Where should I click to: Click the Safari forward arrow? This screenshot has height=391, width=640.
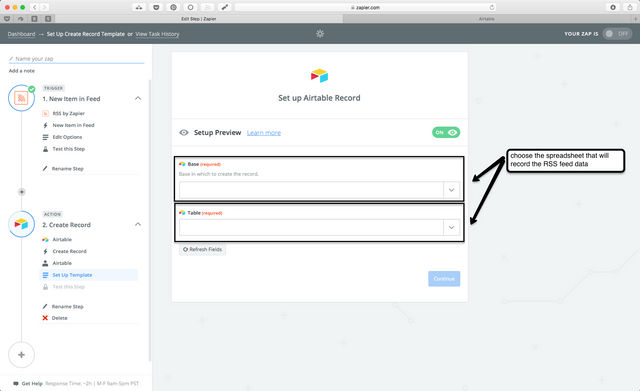point(44,7)
